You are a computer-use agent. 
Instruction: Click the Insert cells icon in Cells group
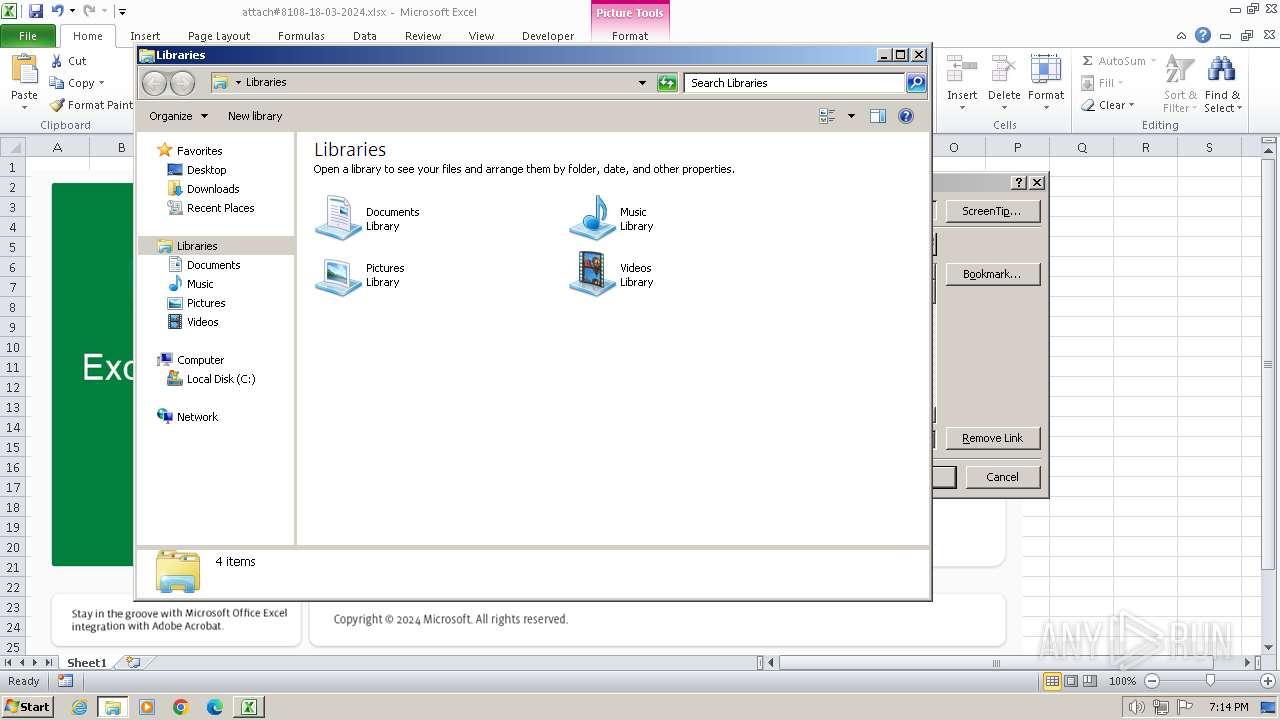click(x=962, y=69)
